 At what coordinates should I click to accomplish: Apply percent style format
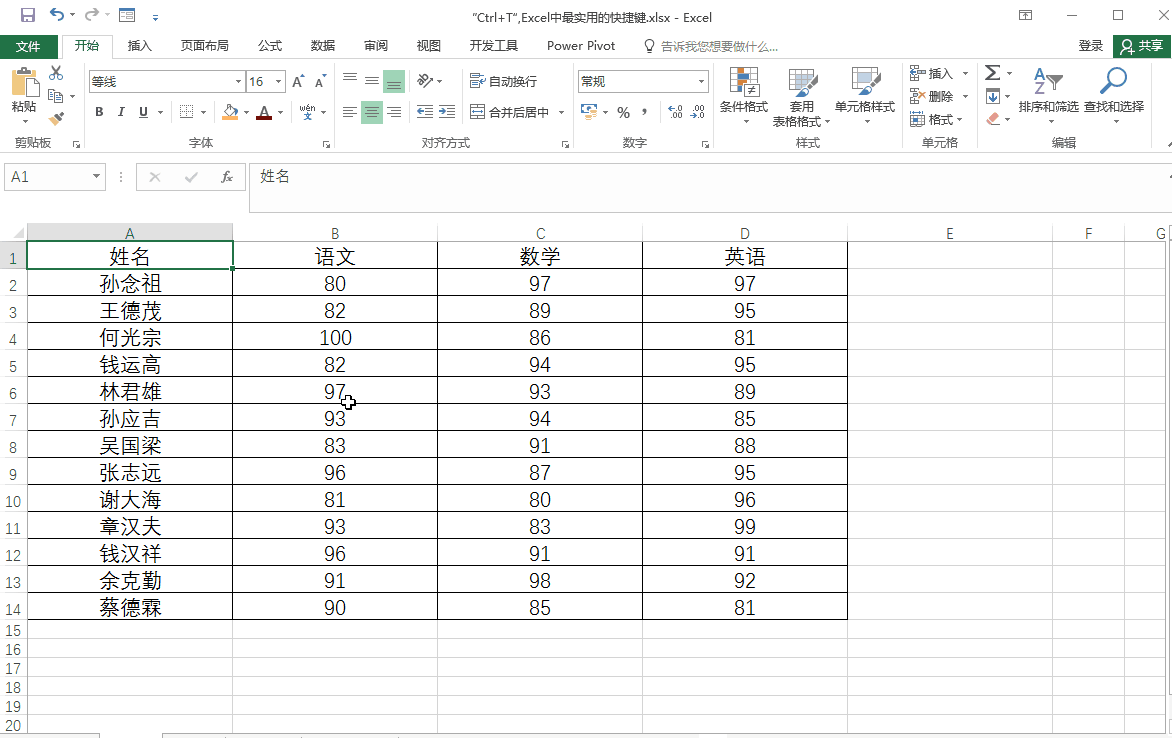(x=623, y=113)
